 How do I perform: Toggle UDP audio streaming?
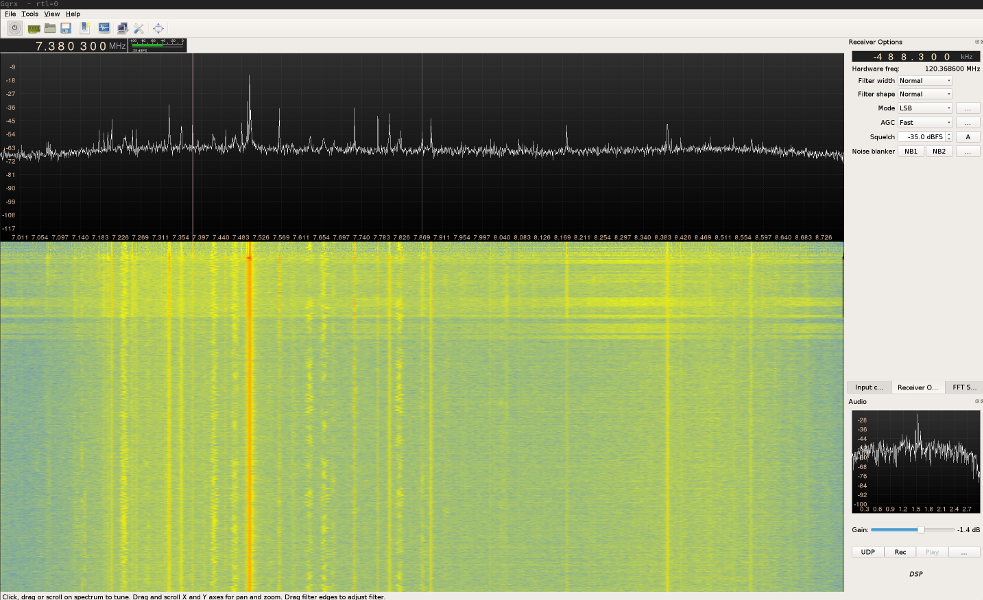[866, 551]
